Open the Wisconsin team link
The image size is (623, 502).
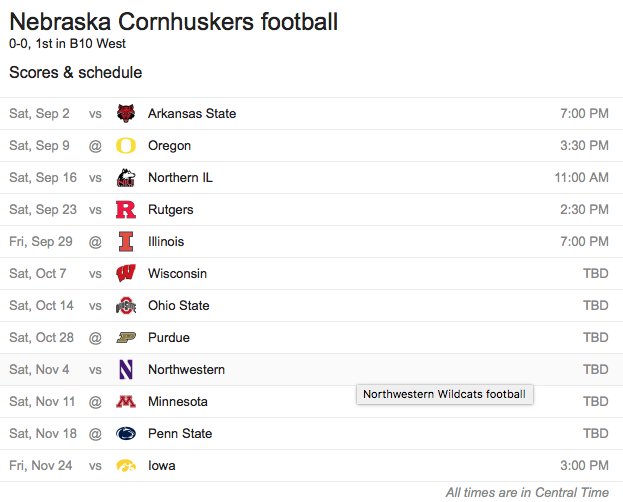tap(177, 273)
